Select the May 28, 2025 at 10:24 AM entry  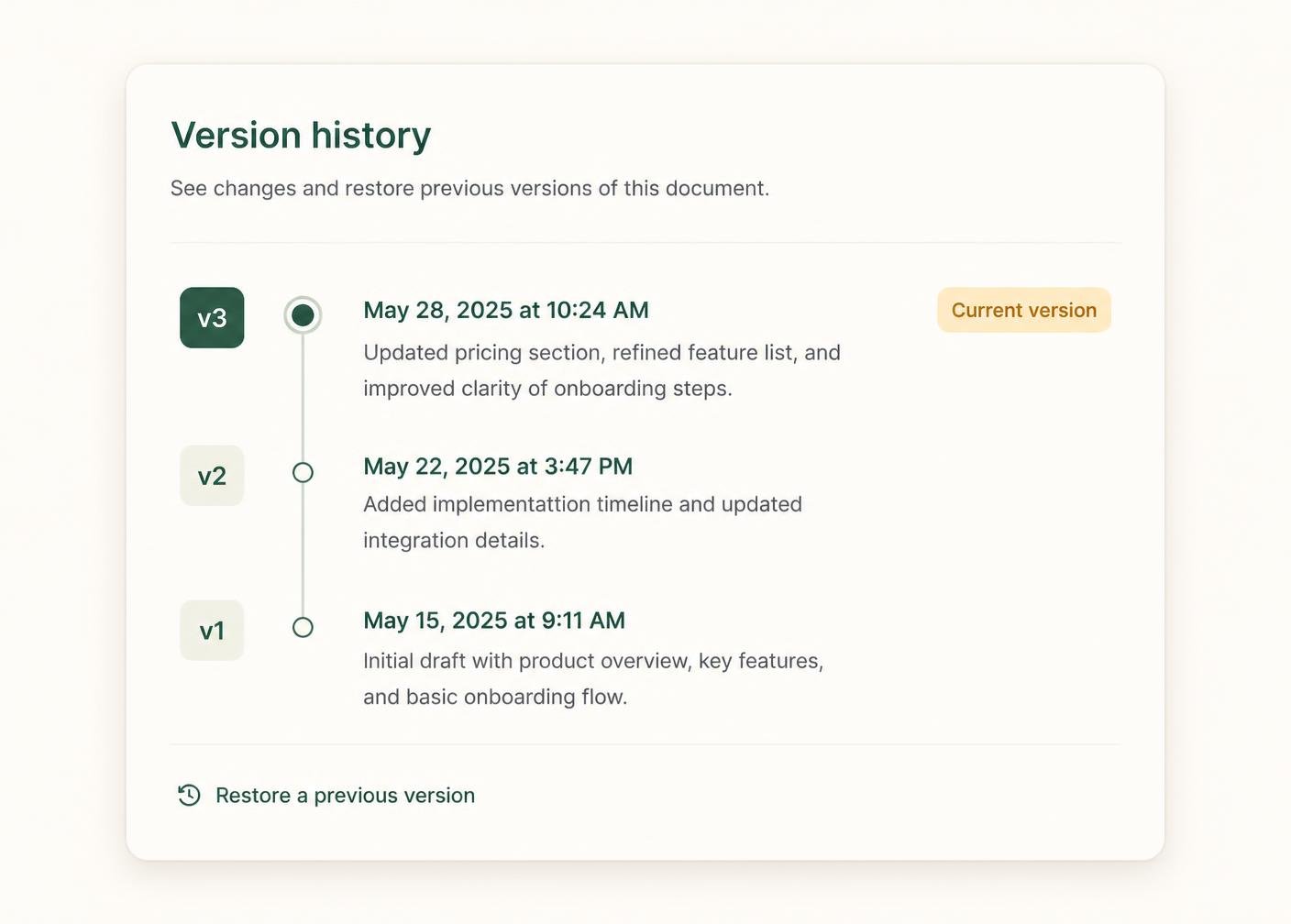(506, 310)
